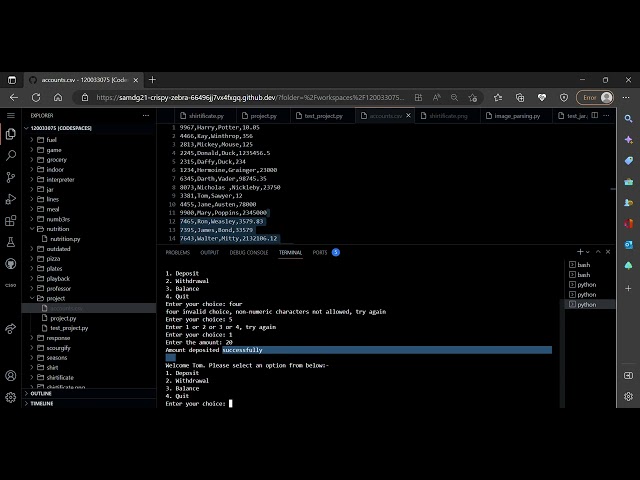The image size is (640, 480).
Task: Split the editor to the right
Action: click(595, 116)
